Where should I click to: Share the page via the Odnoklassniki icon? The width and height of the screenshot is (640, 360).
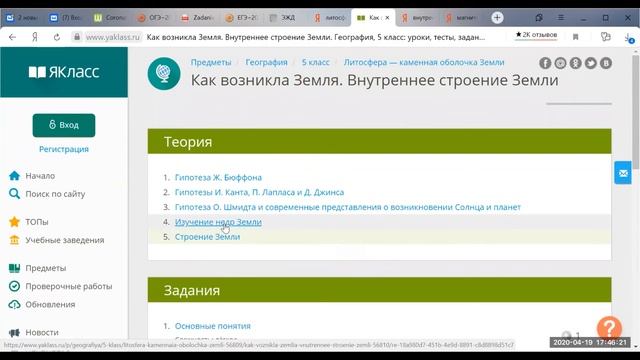pos(576,63)
